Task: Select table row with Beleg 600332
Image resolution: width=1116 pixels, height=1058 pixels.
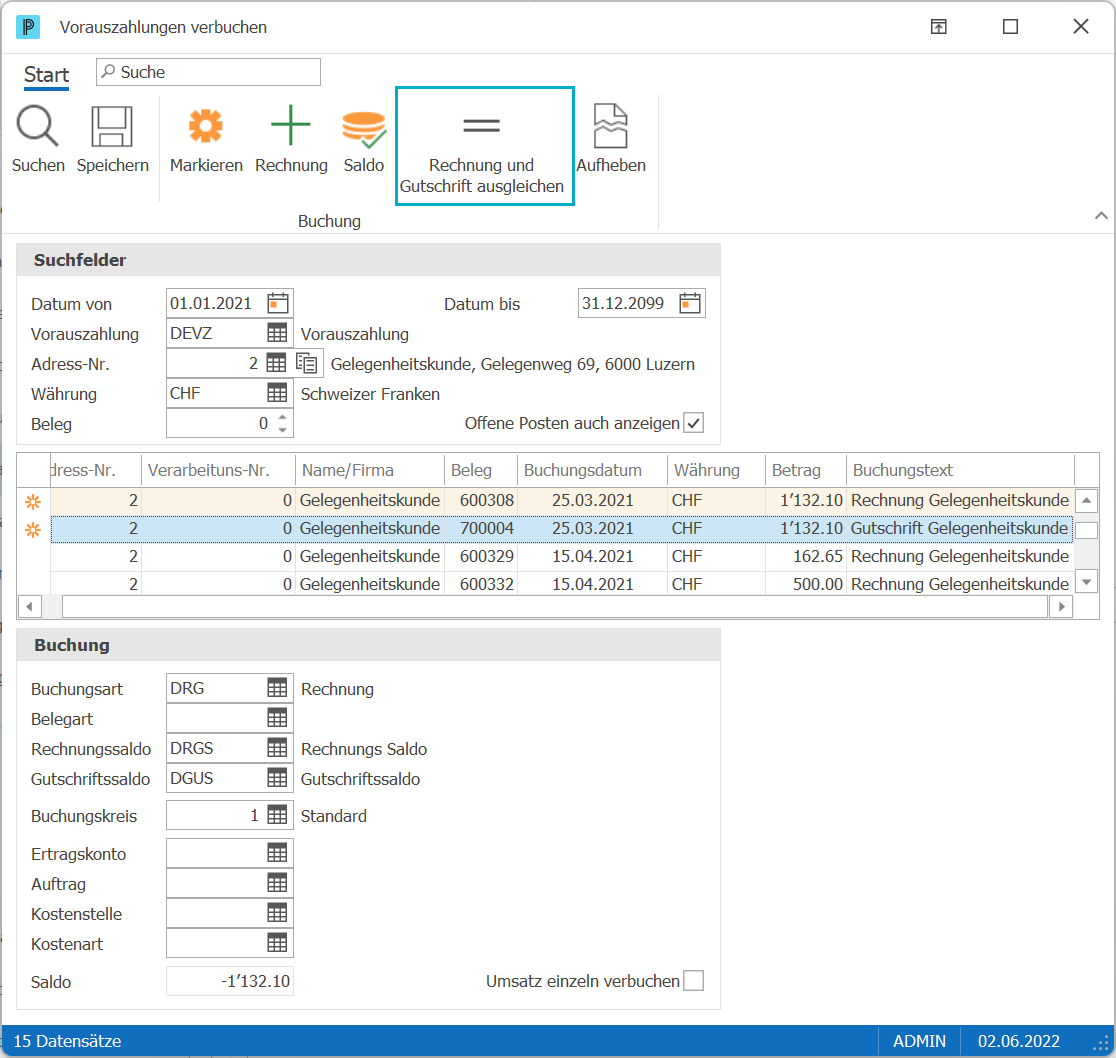Action: pyautogui.click(x=562, y=584)
